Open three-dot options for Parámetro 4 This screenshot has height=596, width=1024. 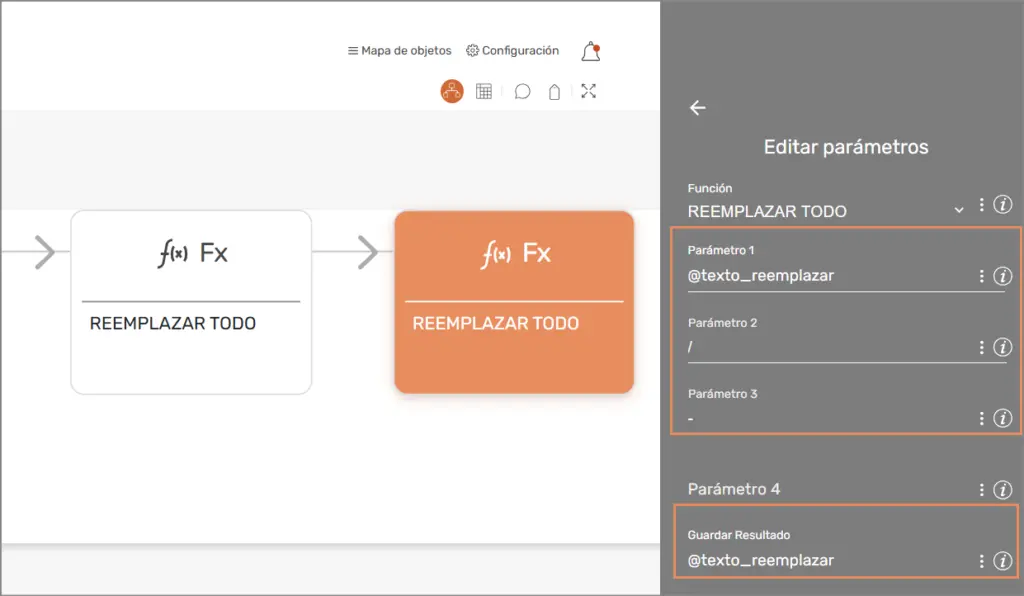pos(982,490)
